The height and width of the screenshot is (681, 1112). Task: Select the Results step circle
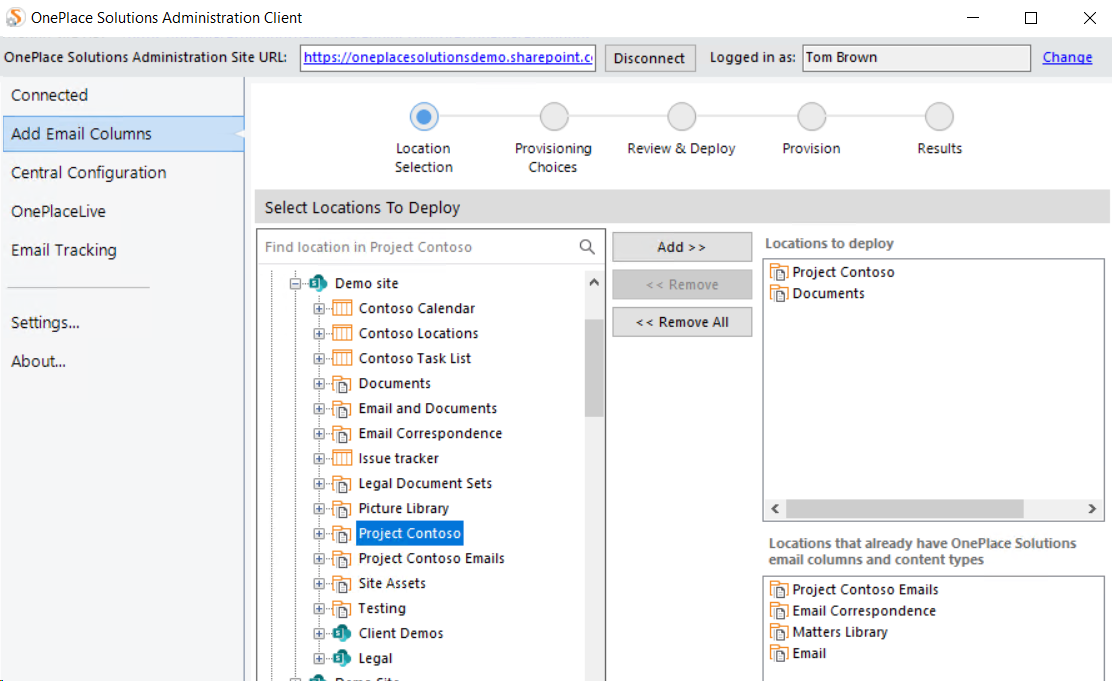coord(939,116)
